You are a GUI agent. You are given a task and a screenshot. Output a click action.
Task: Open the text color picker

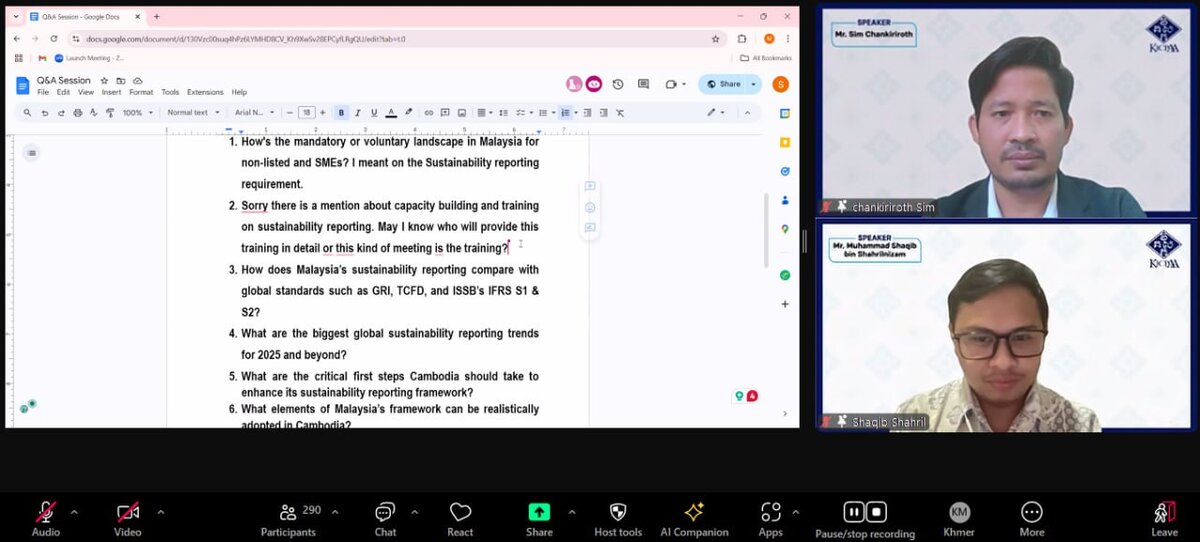391,113
